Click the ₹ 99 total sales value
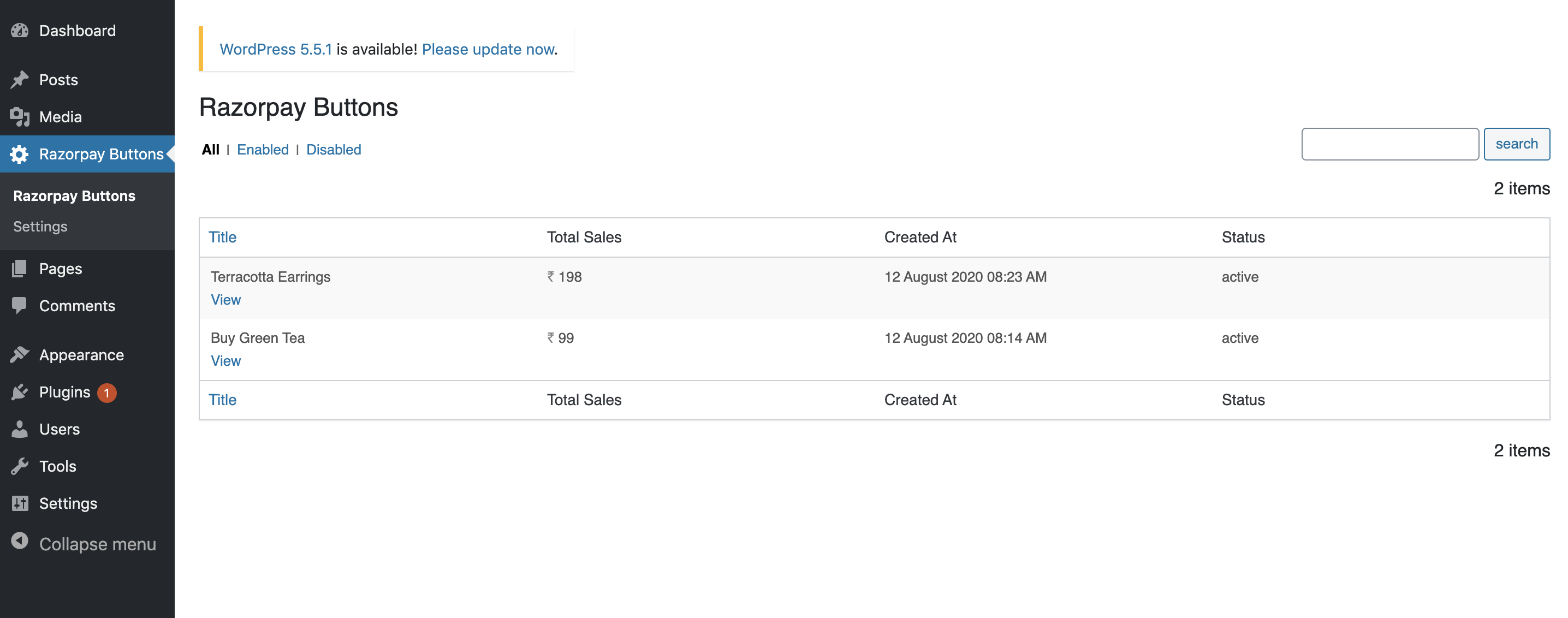The width and height of the screenshot is (1568, 618). point(560,338)
